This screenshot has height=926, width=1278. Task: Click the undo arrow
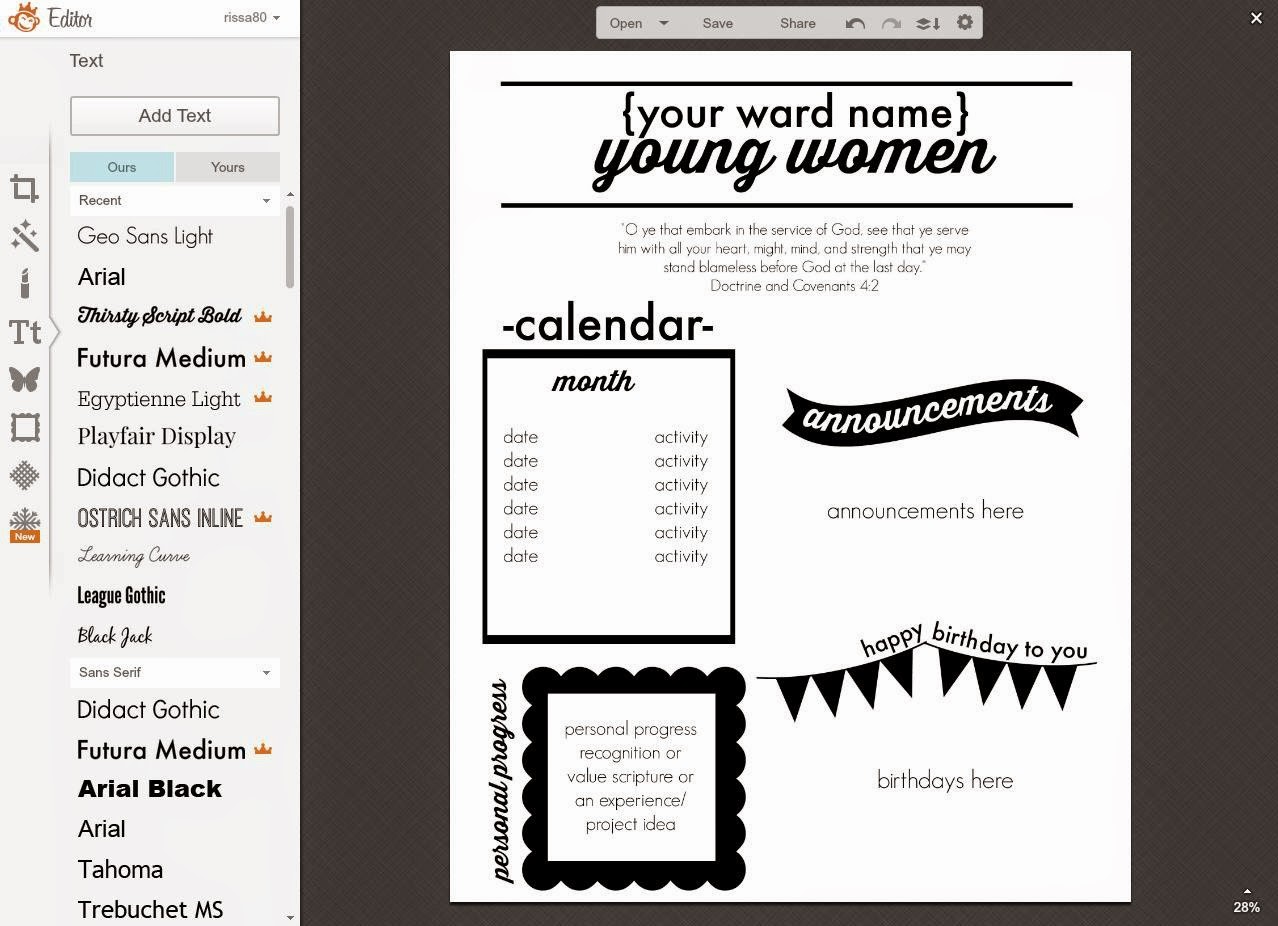(x=855, y=23)
